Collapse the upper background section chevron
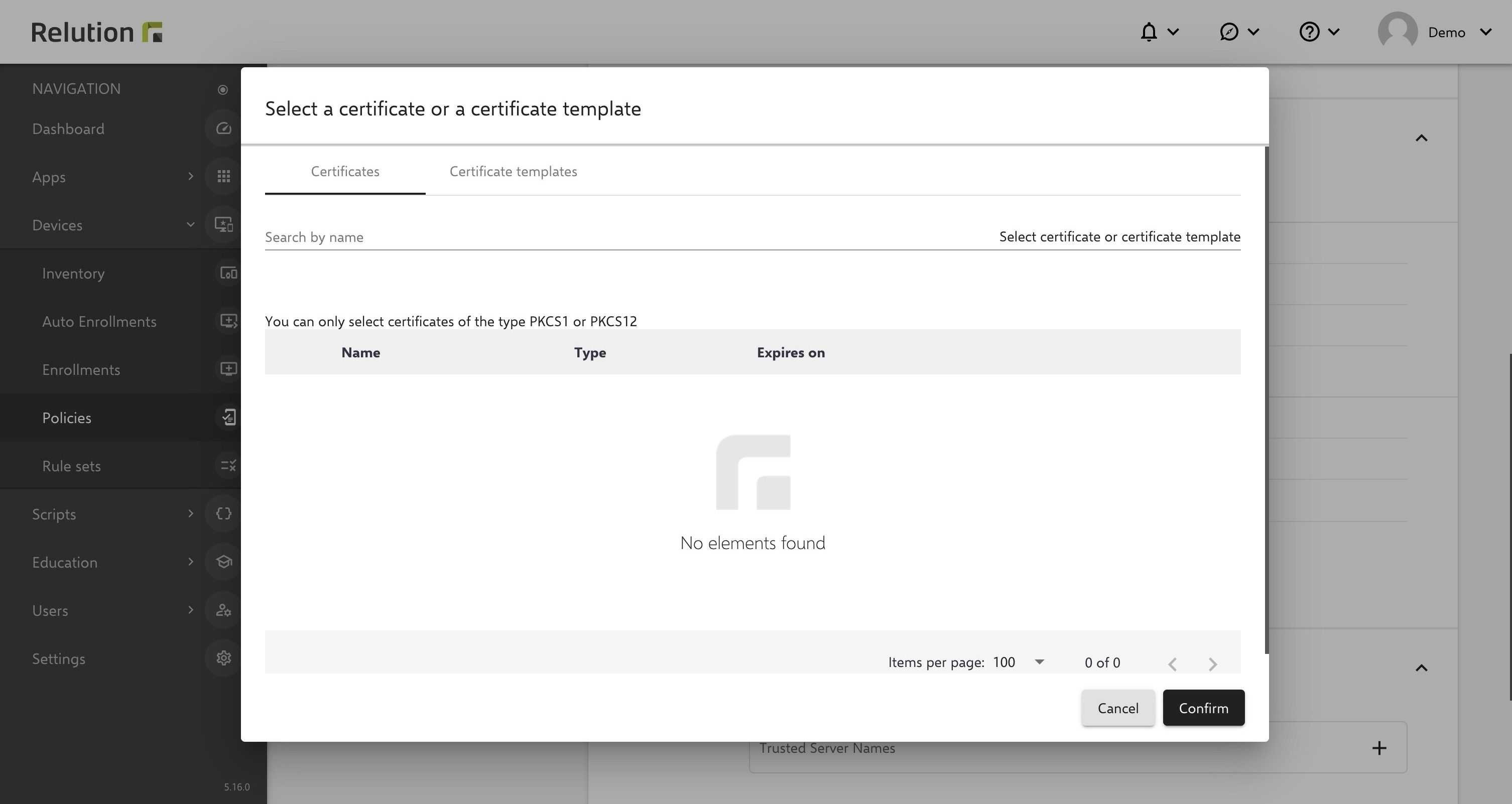The width and height of the screenshot is (1512, 804). tap(1421, 138)
